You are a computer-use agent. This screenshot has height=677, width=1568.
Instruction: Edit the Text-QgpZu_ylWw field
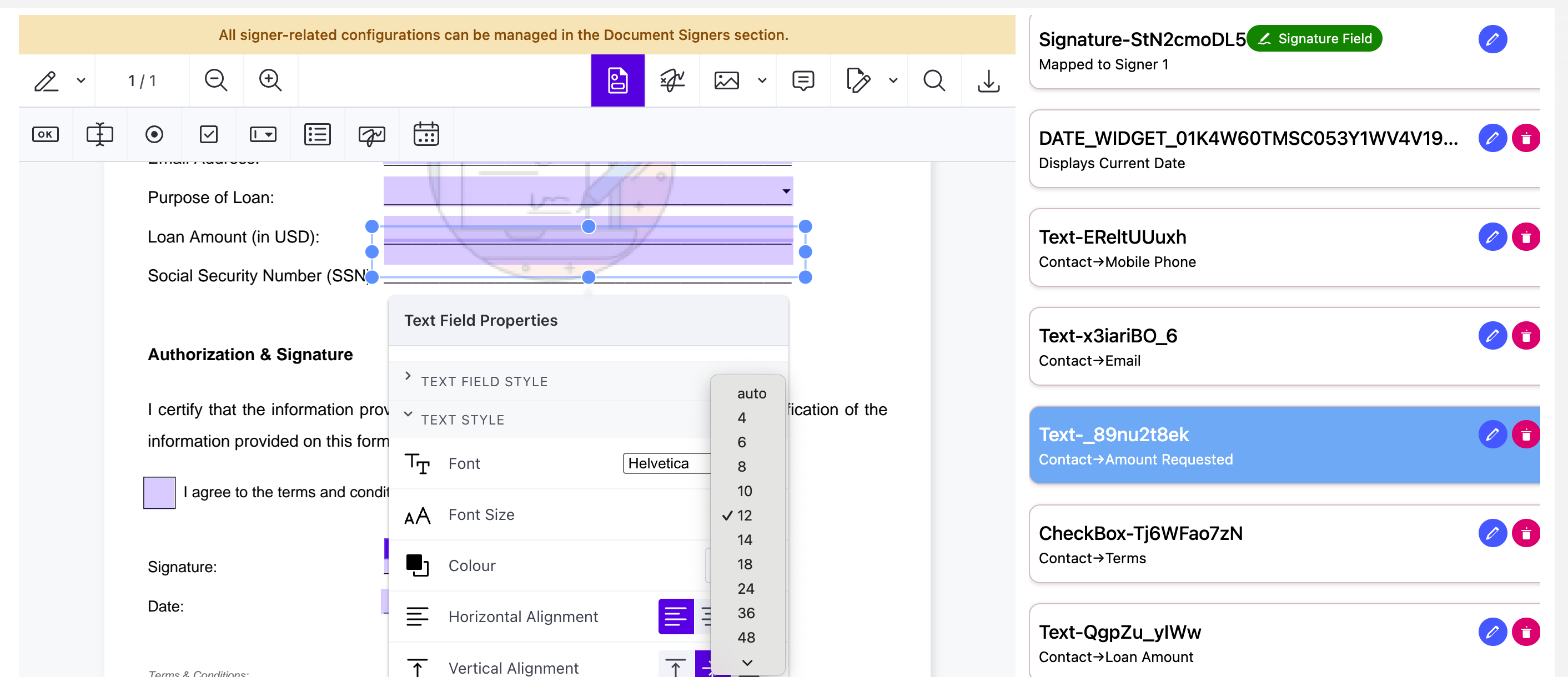click(1492, 632)
